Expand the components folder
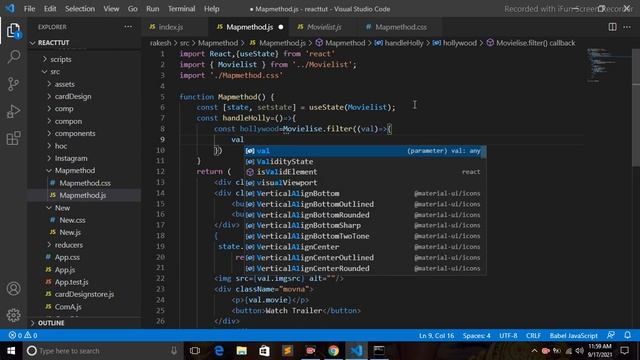640x360 pixels. point(75,133)
